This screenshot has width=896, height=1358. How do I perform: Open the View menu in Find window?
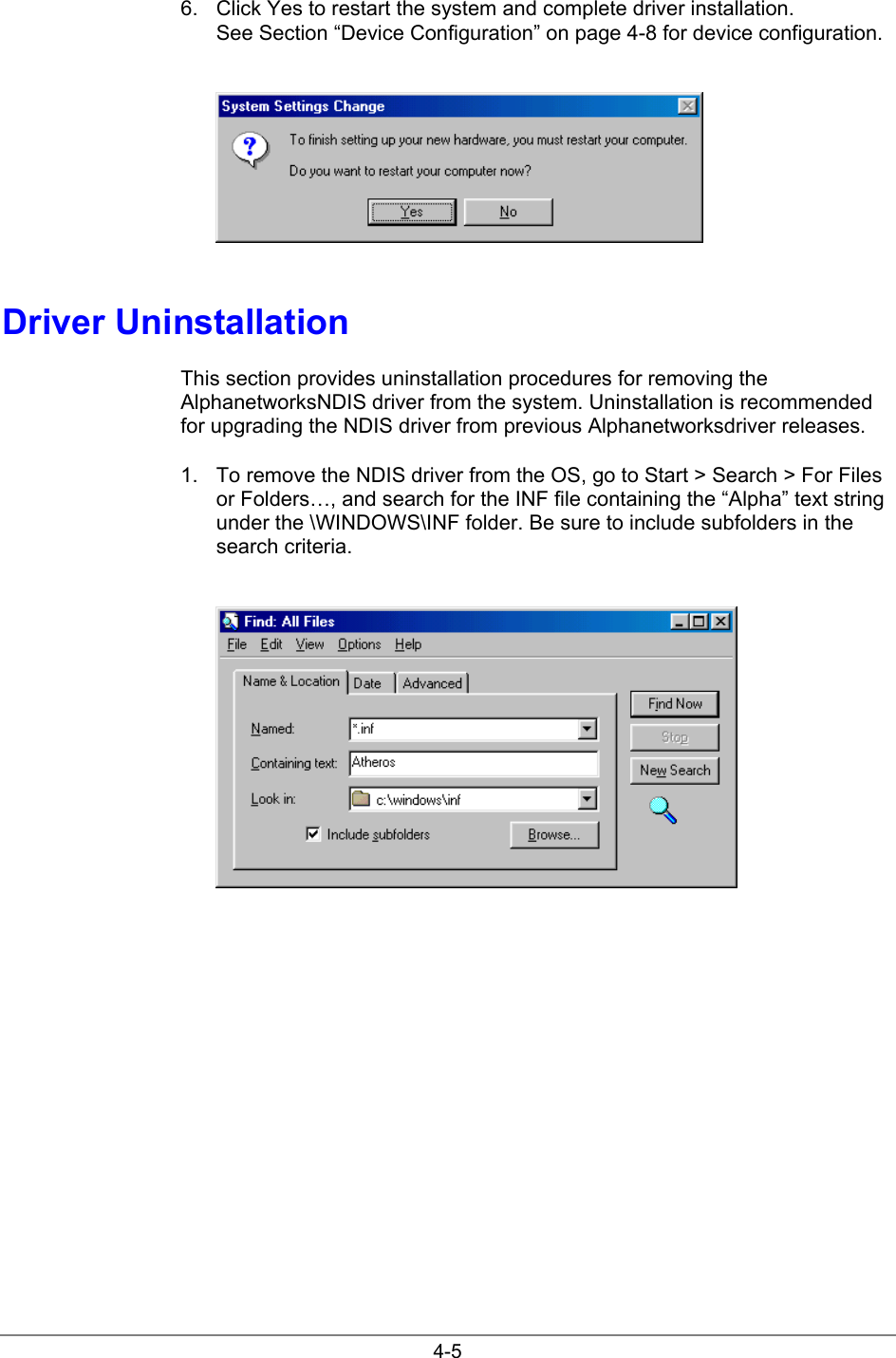pyautogui.click(x=309, y=644)
